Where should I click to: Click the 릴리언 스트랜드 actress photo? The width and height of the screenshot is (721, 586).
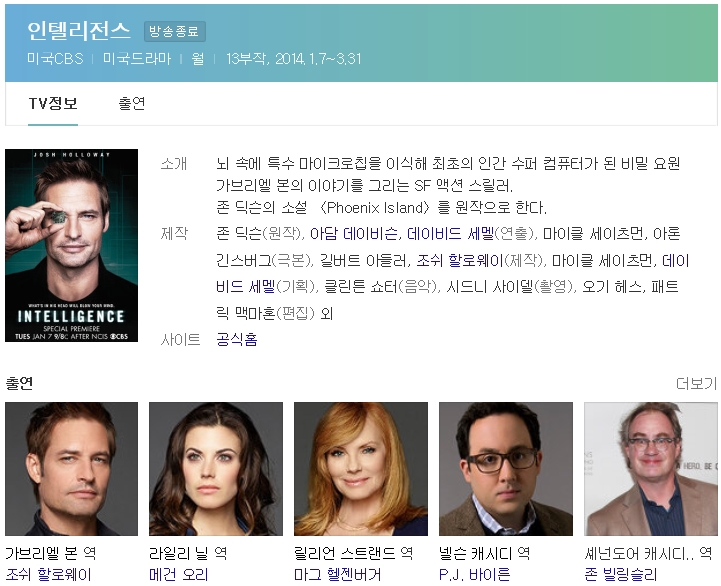[x=360, y=469]
